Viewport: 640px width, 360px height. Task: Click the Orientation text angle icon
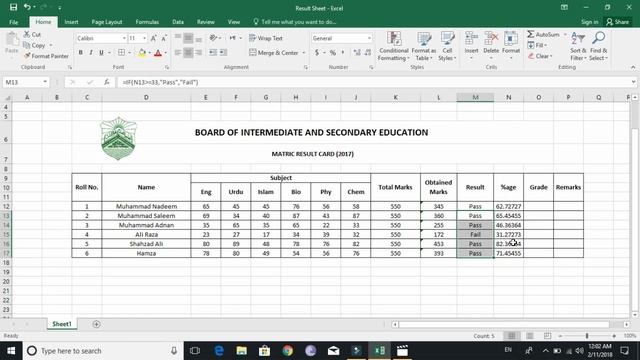tap(213, 38)
